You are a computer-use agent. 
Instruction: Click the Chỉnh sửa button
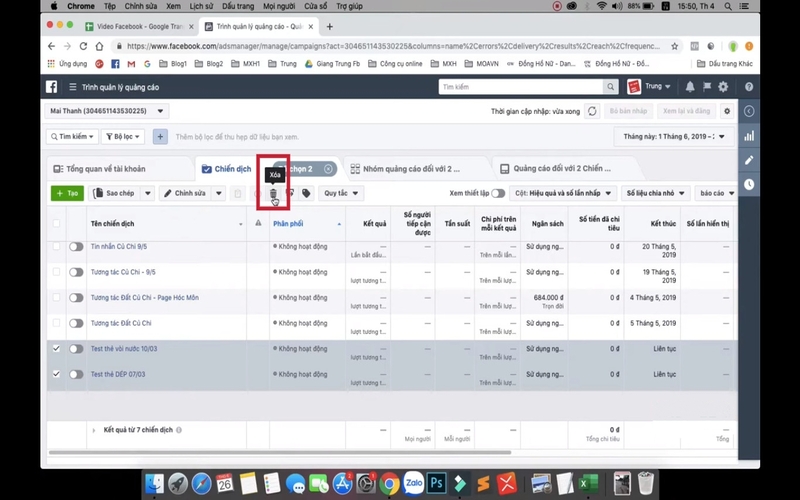186,193
